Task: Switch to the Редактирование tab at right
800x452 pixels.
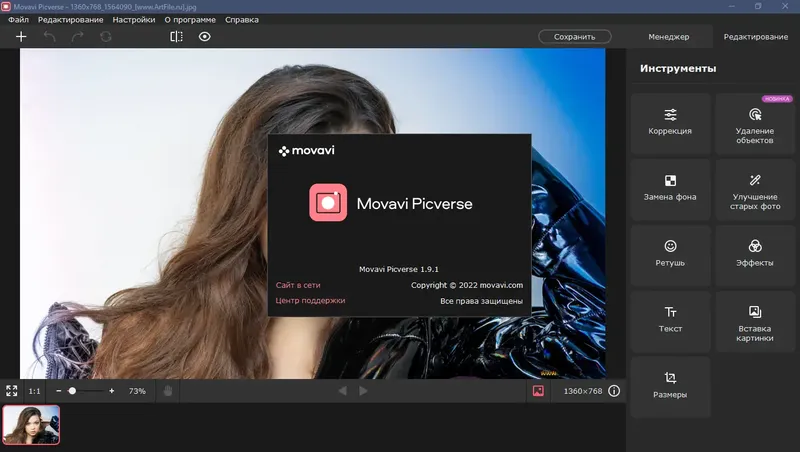Action: 756,37
